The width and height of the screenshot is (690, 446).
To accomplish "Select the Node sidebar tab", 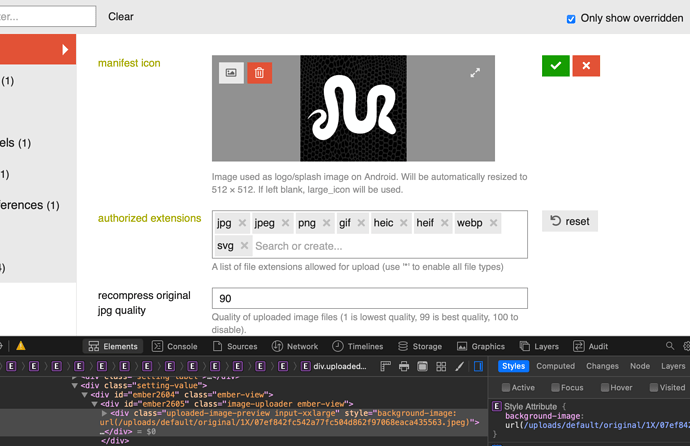I will 640,366.
